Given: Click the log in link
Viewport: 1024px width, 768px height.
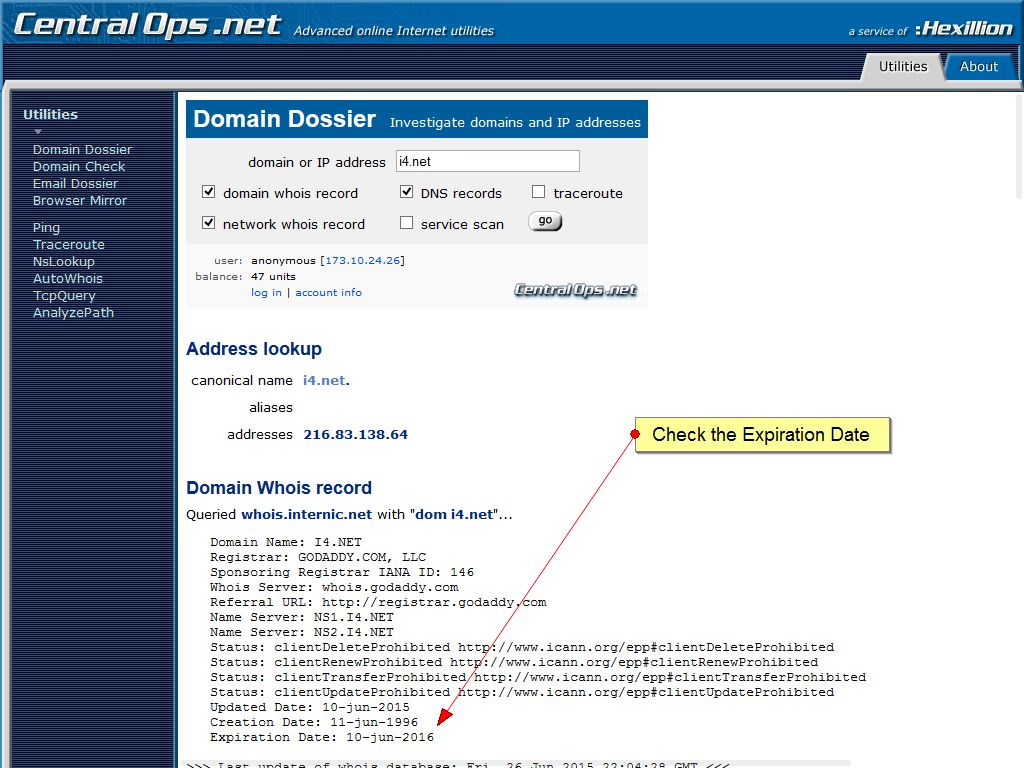Looking at the screenshot, I should [266, 293].
